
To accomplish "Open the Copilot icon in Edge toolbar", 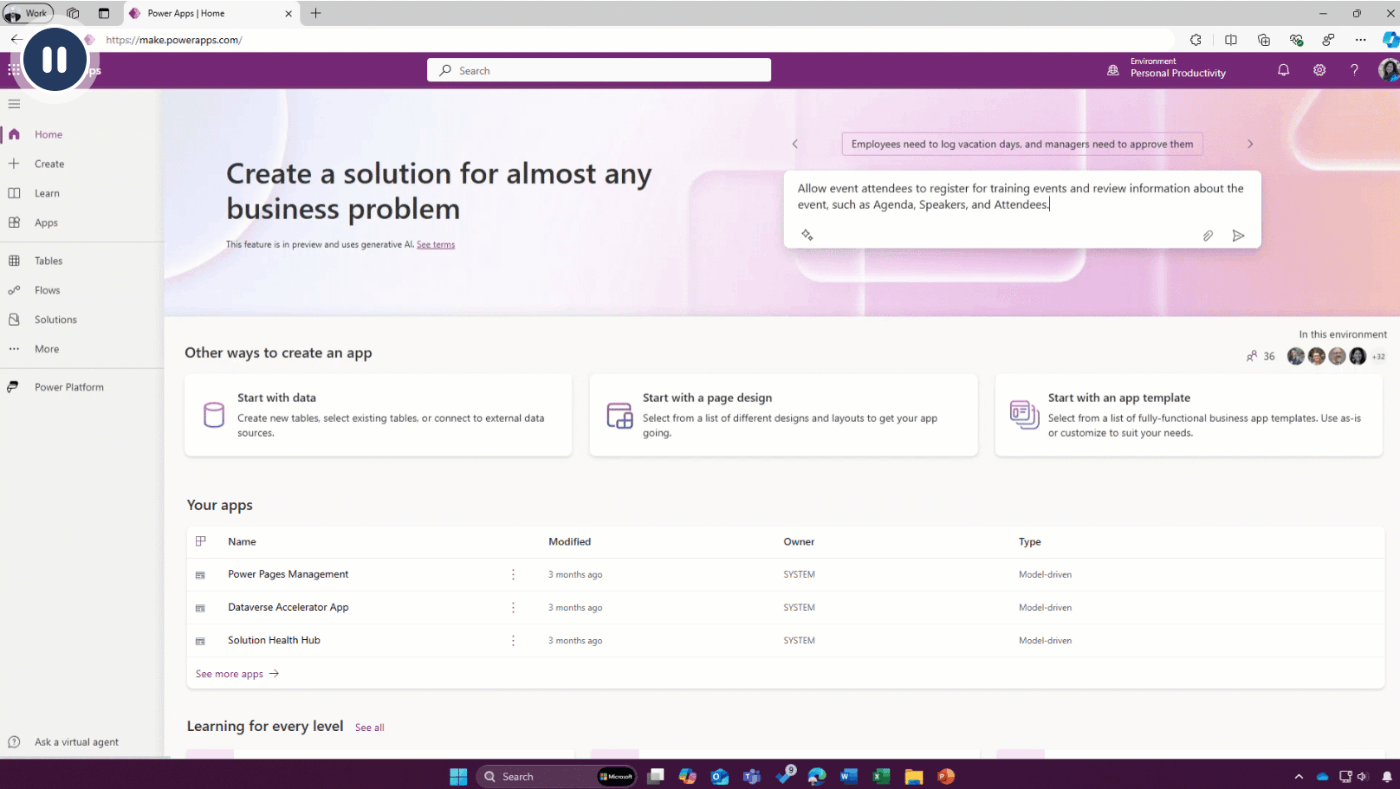I will click(1390, 40).
